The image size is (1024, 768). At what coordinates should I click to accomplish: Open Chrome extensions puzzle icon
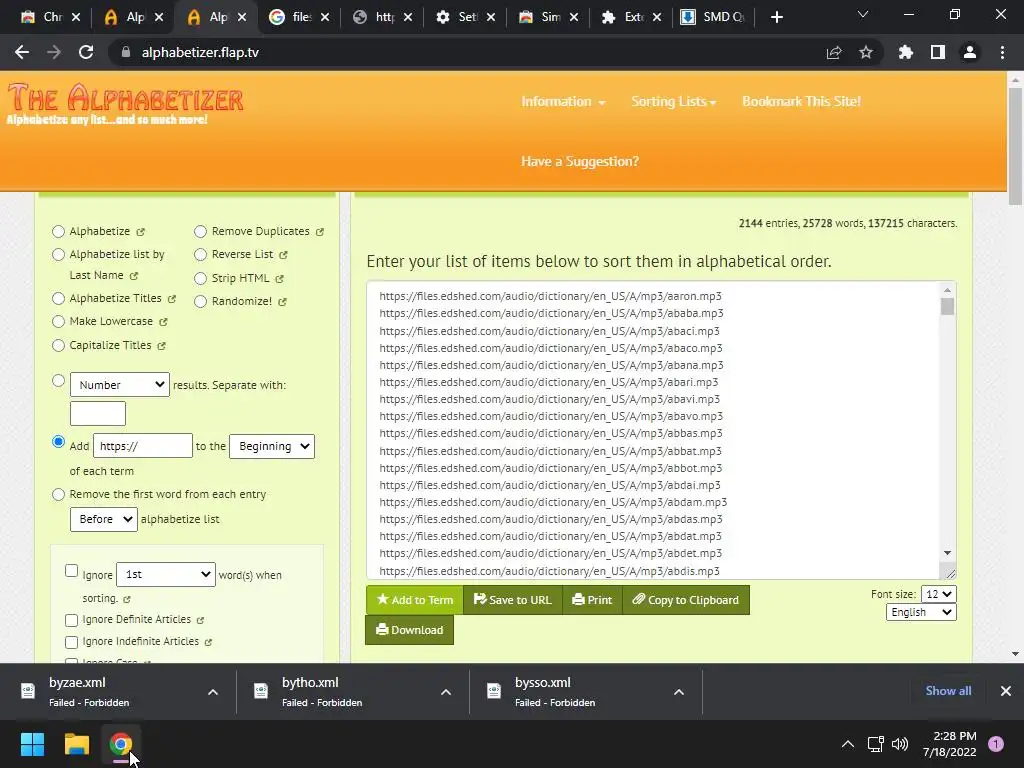pyautogui.click(x=906, y=52)
